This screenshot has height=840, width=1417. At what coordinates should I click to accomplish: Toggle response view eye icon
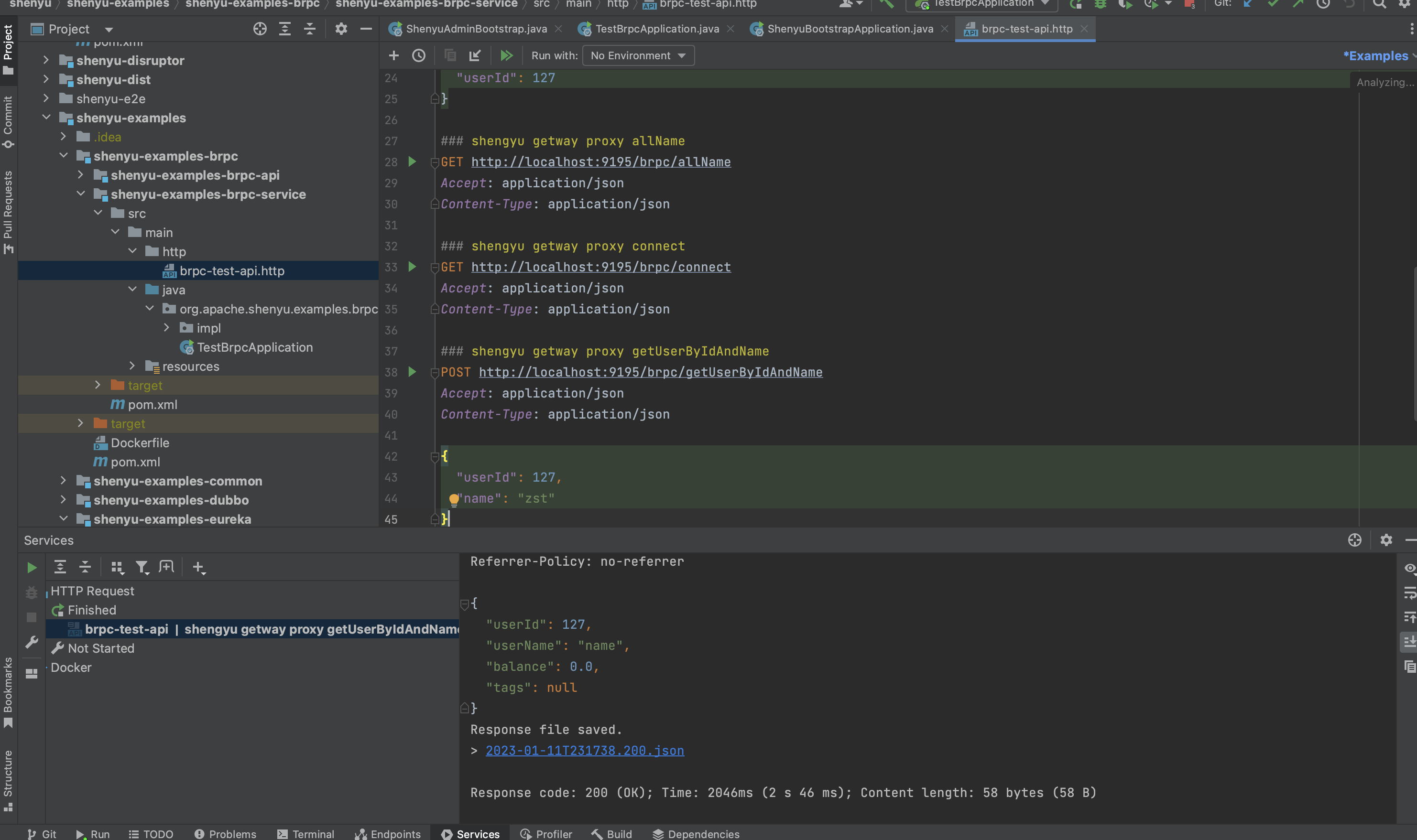[1410, 568]
